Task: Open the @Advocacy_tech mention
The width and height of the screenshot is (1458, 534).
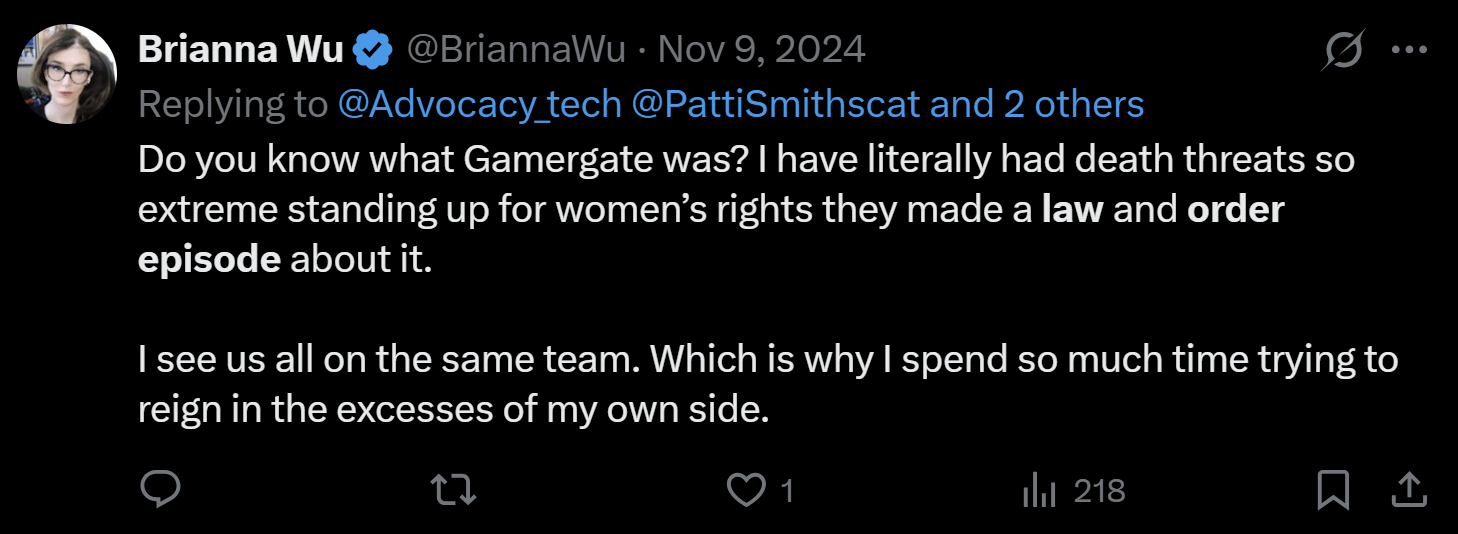Action: [480, 104]
